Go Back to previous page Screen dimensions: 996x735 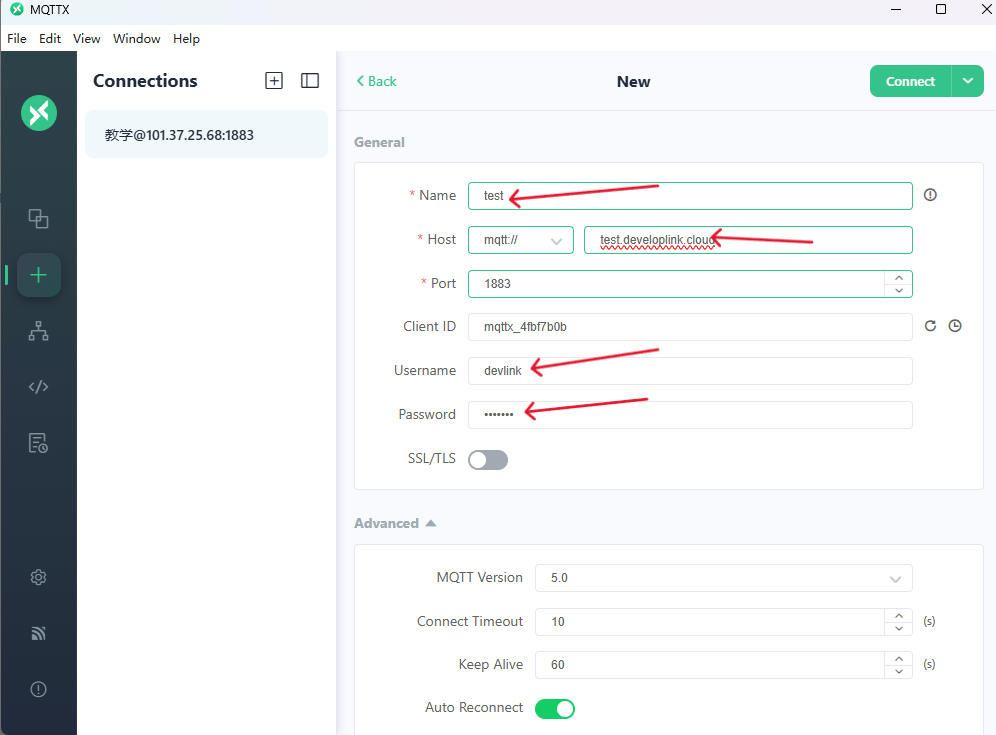(x=377, y=81)
